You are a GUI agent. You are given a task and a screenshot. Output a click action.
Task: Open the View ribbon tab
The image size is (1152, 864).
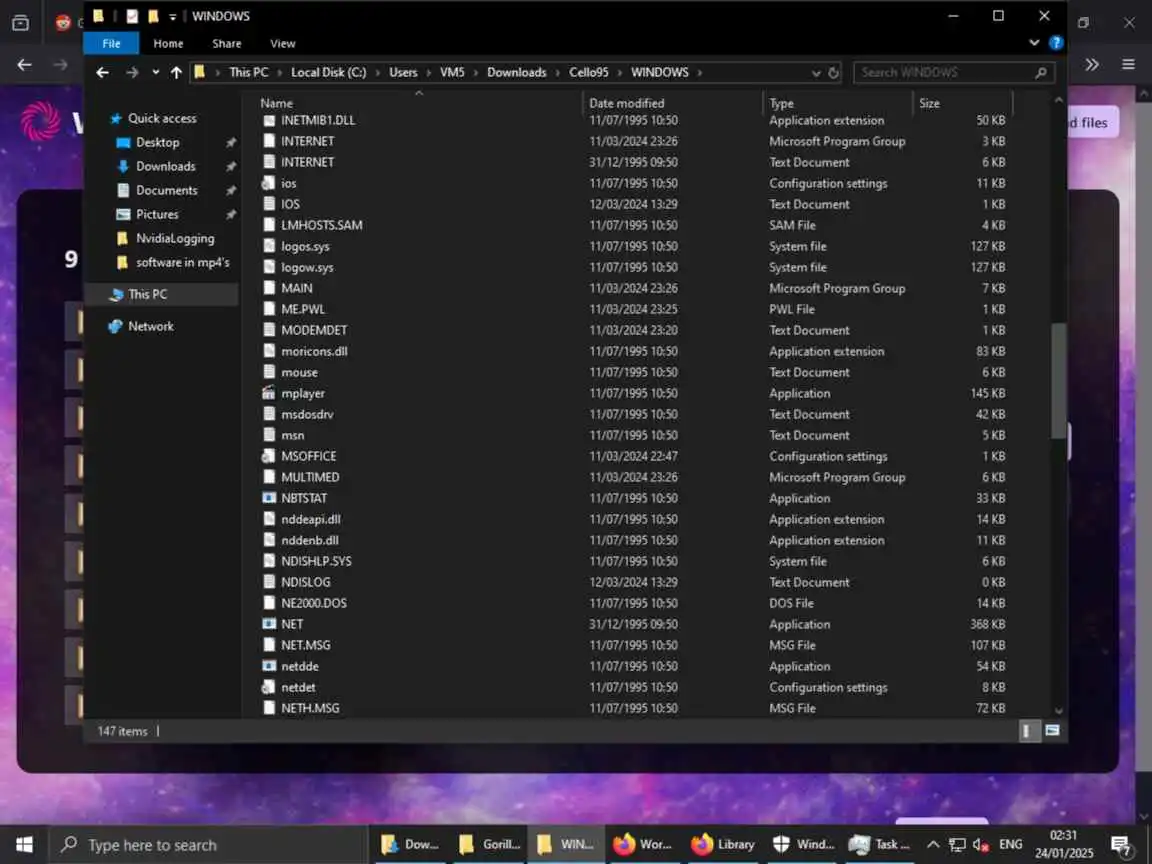click(283, 43)
